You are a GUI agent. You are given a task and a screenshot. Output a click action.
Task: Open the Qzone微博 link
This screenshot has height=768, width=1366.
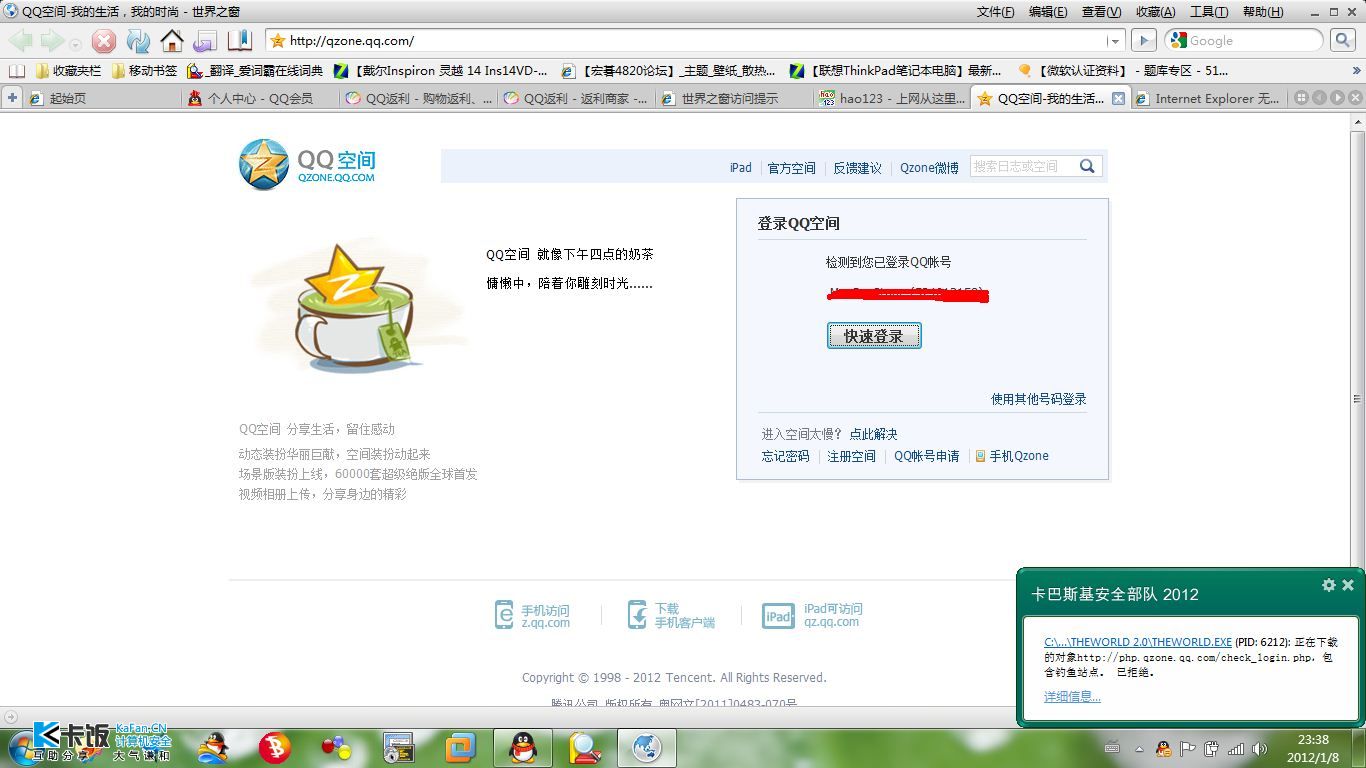click(x=929, y=168)
